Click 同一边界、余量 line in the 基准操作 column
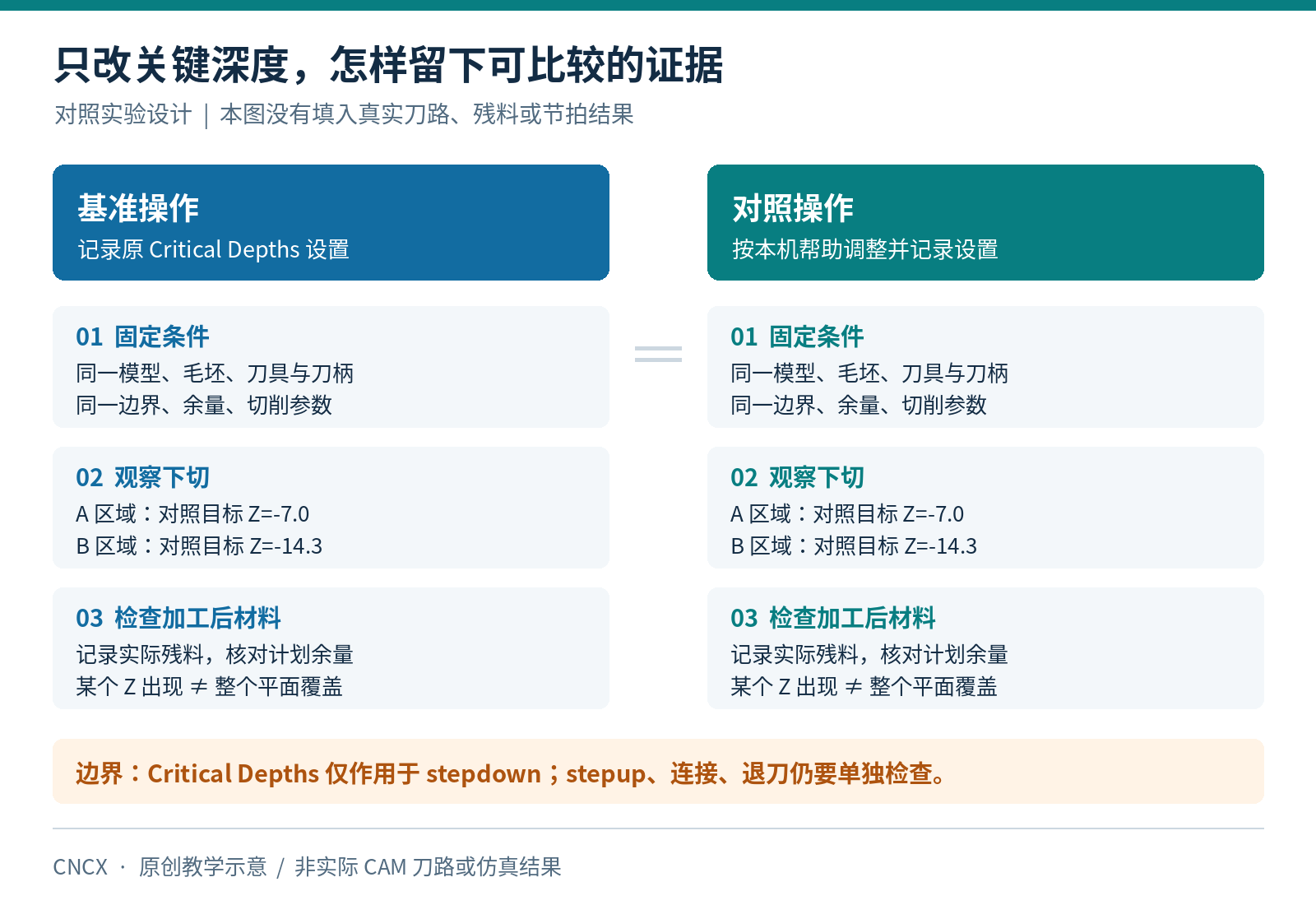Image resolution: width=1316 pixels, height=905 pixels. [x=204, y=405]
